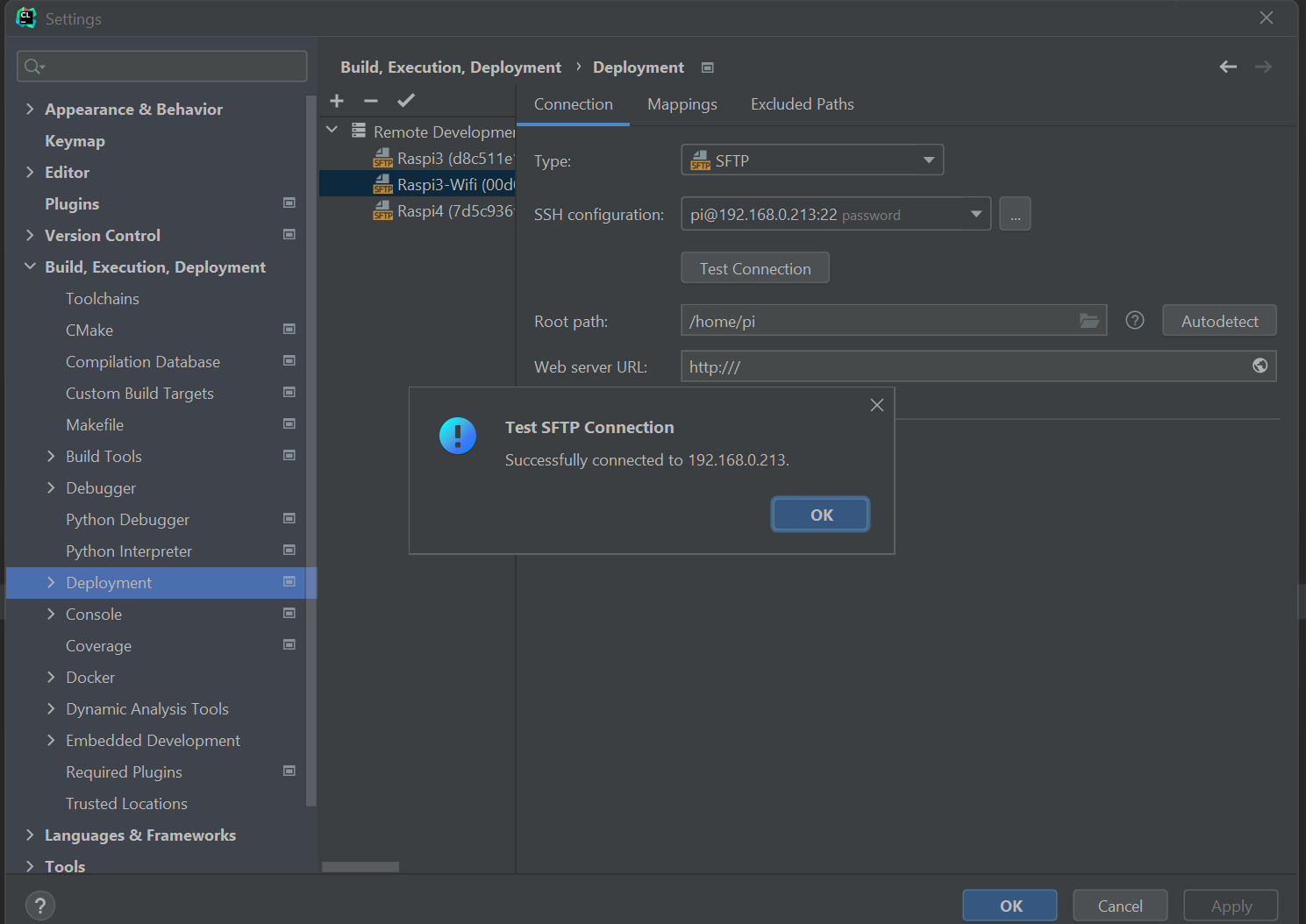Expand the Editor section
This screenshot has width=1306, height=924.
[x=30, y=172]
